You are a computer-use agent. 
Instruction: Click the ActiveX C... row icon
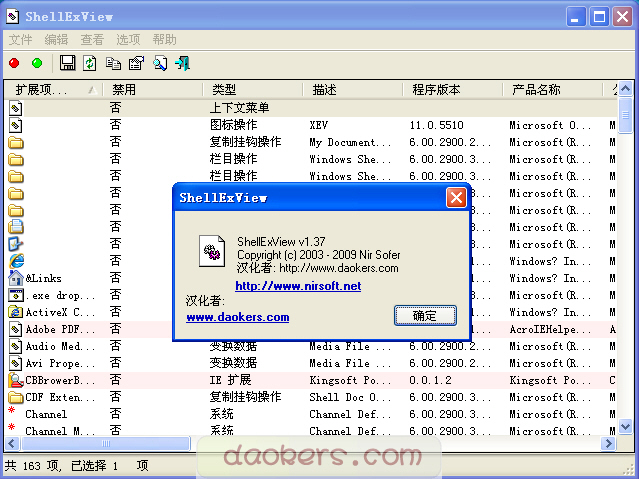point(16,312)
